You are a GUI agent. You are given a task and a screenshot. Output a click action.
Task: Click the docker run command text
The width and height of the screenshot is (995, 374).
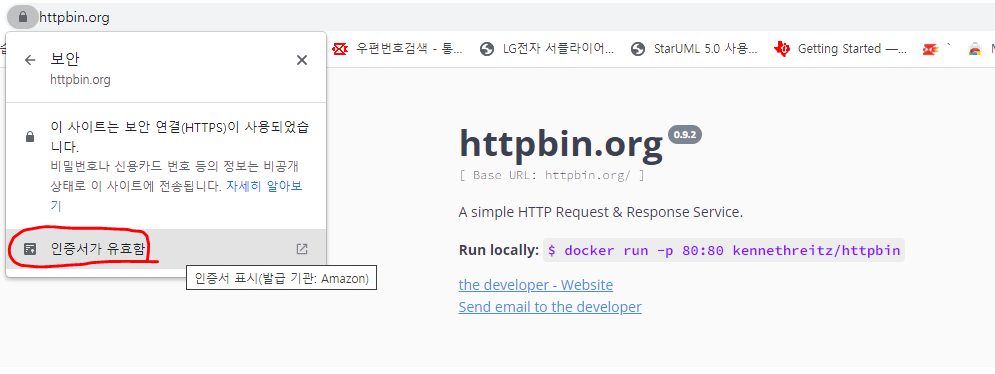(x=723, y=250)
